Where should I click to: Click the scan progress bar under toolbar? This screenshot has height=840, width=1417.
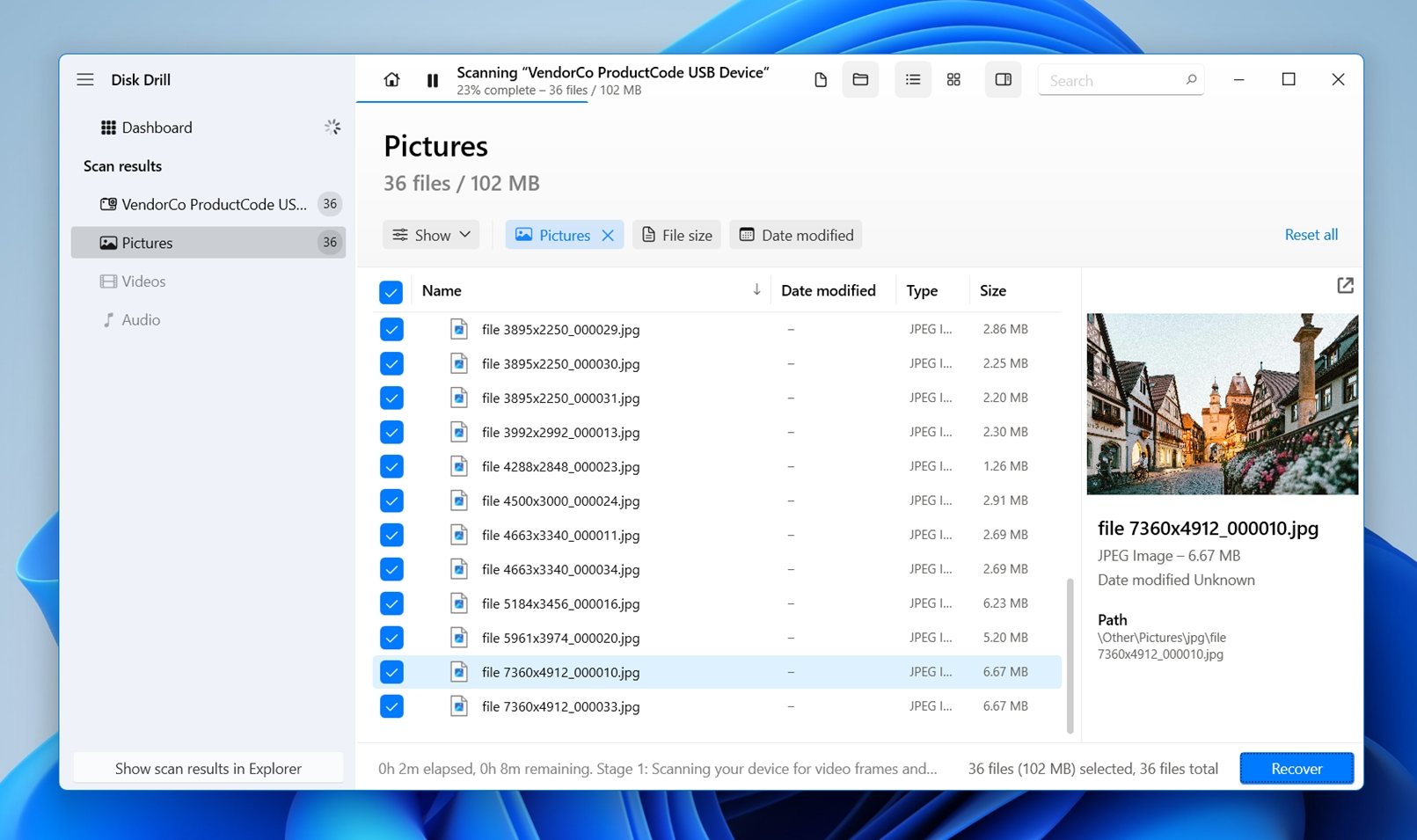click(471, 102)
